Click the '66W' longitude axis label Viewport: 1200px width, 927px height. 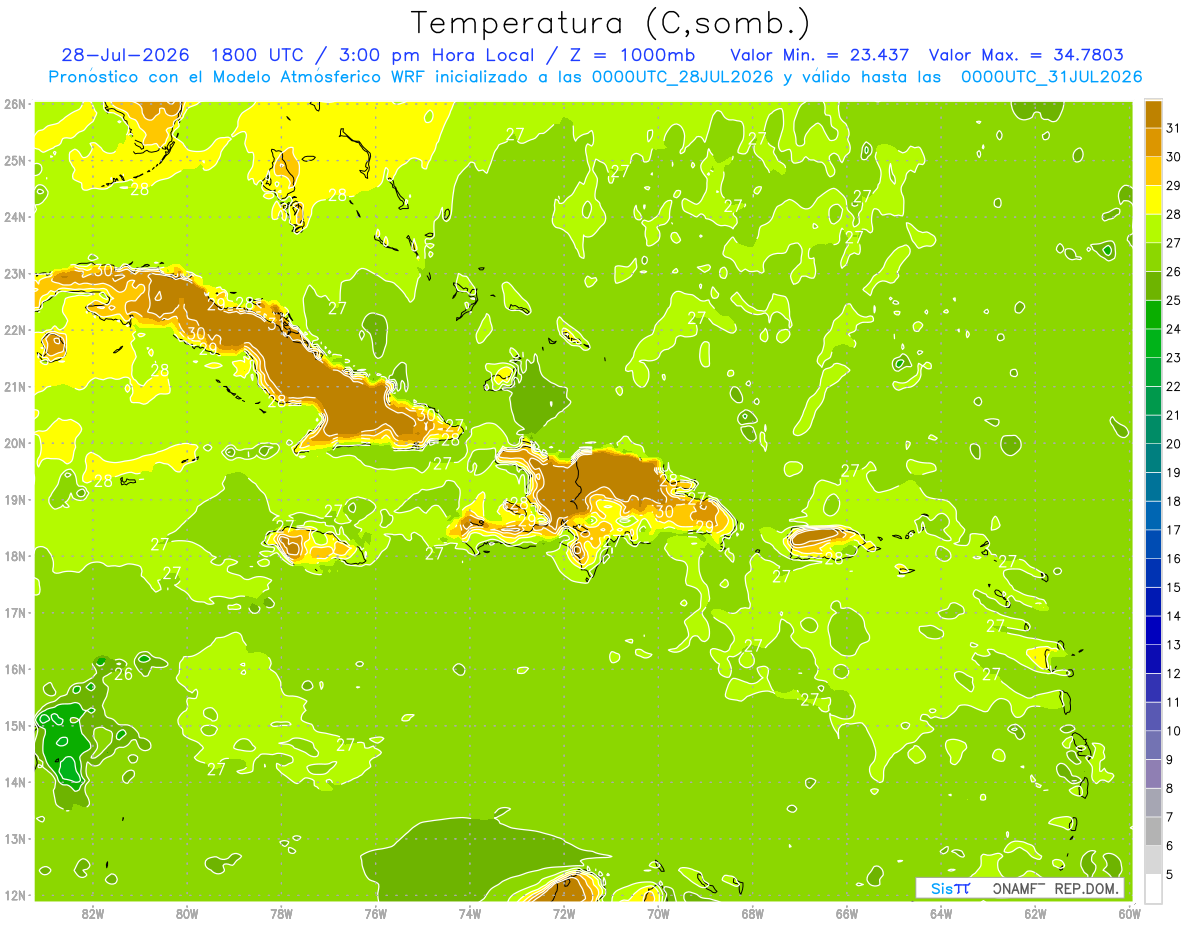pos(847,913)
